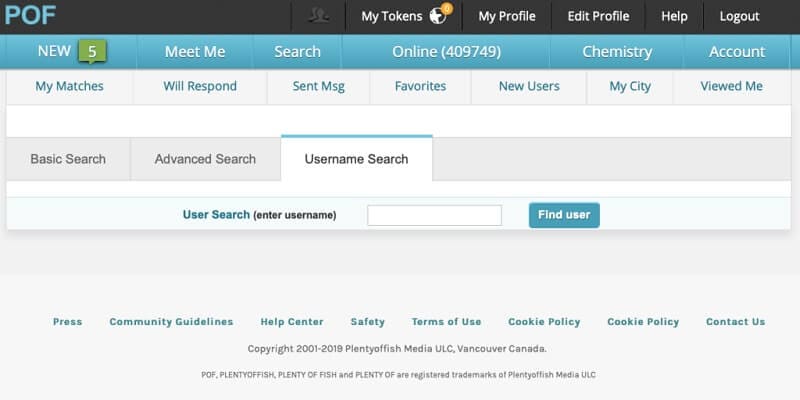This screenshot has width=800, height=400.
Task: View My Matches
Action: [x=69, y=86]
